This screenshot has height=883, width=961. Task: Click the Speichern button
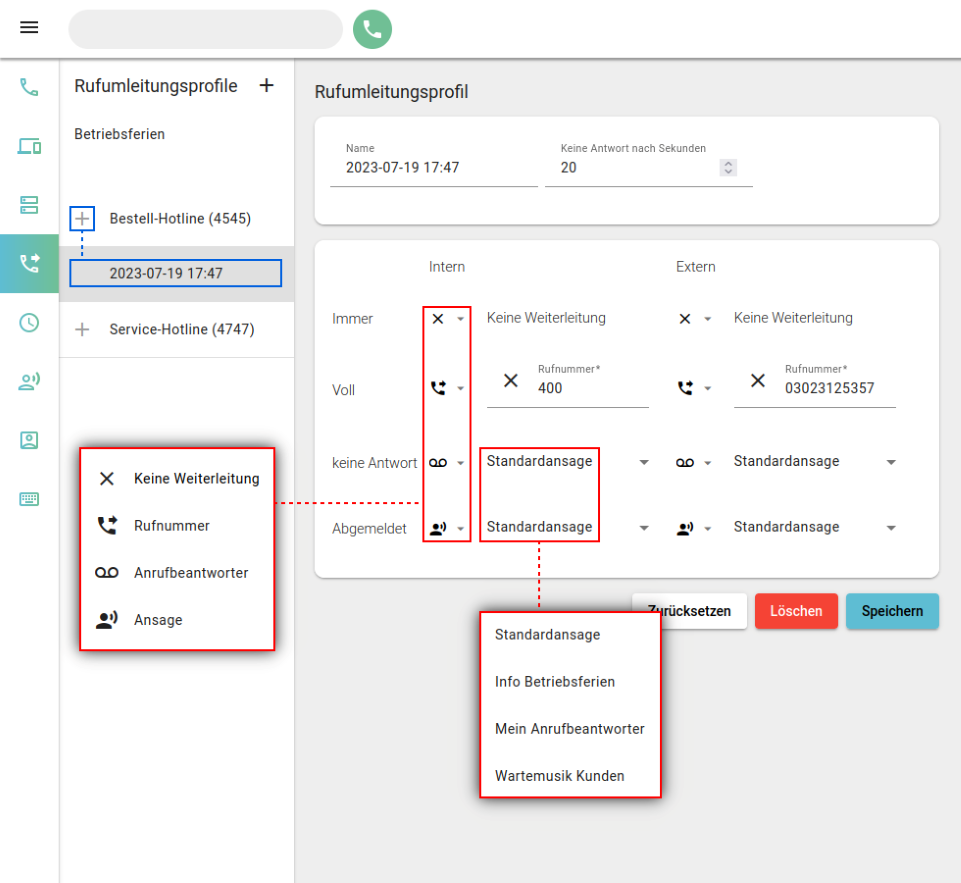(x=892, y=611)
